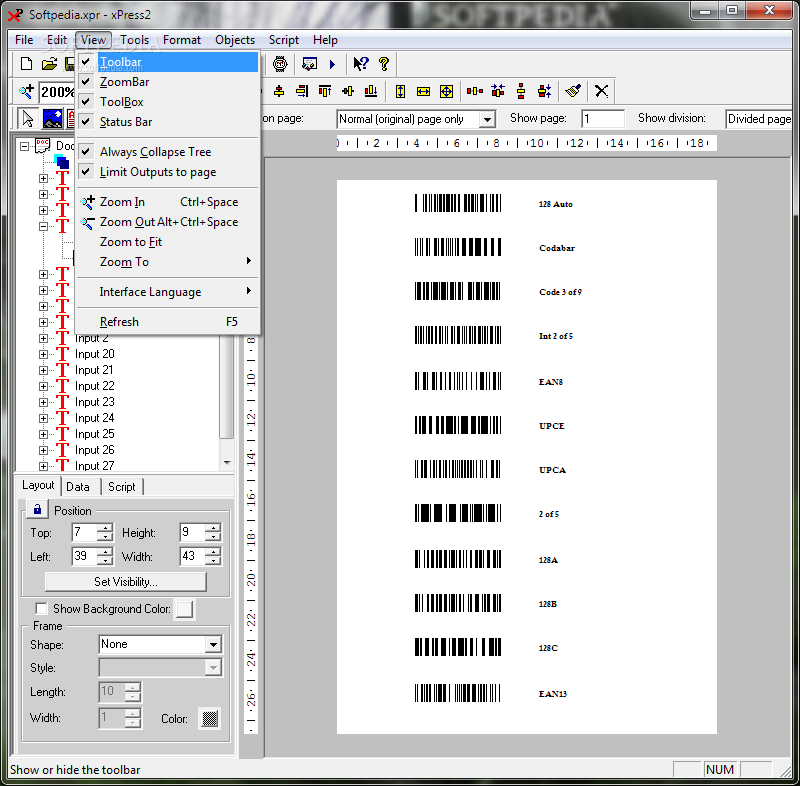The image size is (800, 786).
Task: Select the arrow pointer tool
Action: 28,119
